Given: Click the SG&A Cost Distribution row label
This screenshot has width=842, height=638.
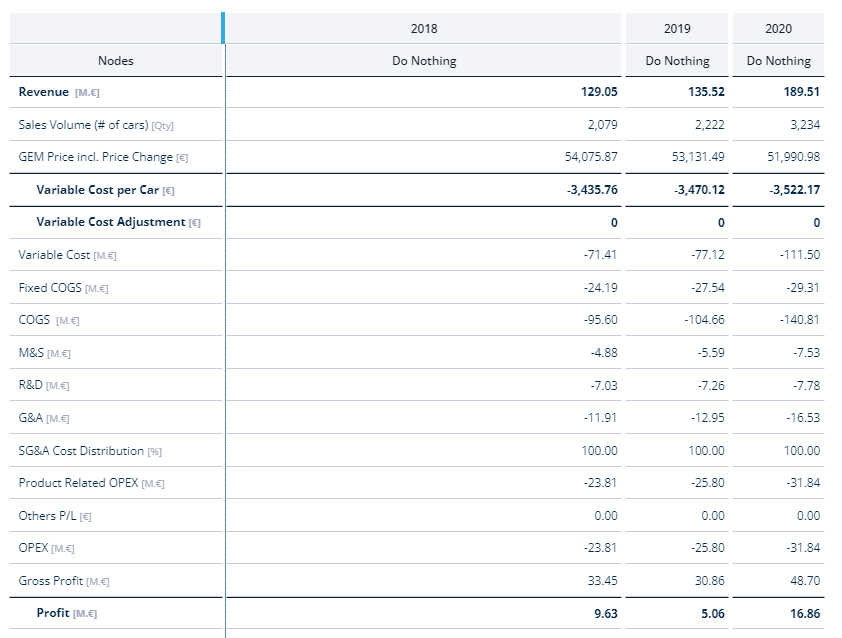Looking at the screenshot, I should click(x=81, y=451).
